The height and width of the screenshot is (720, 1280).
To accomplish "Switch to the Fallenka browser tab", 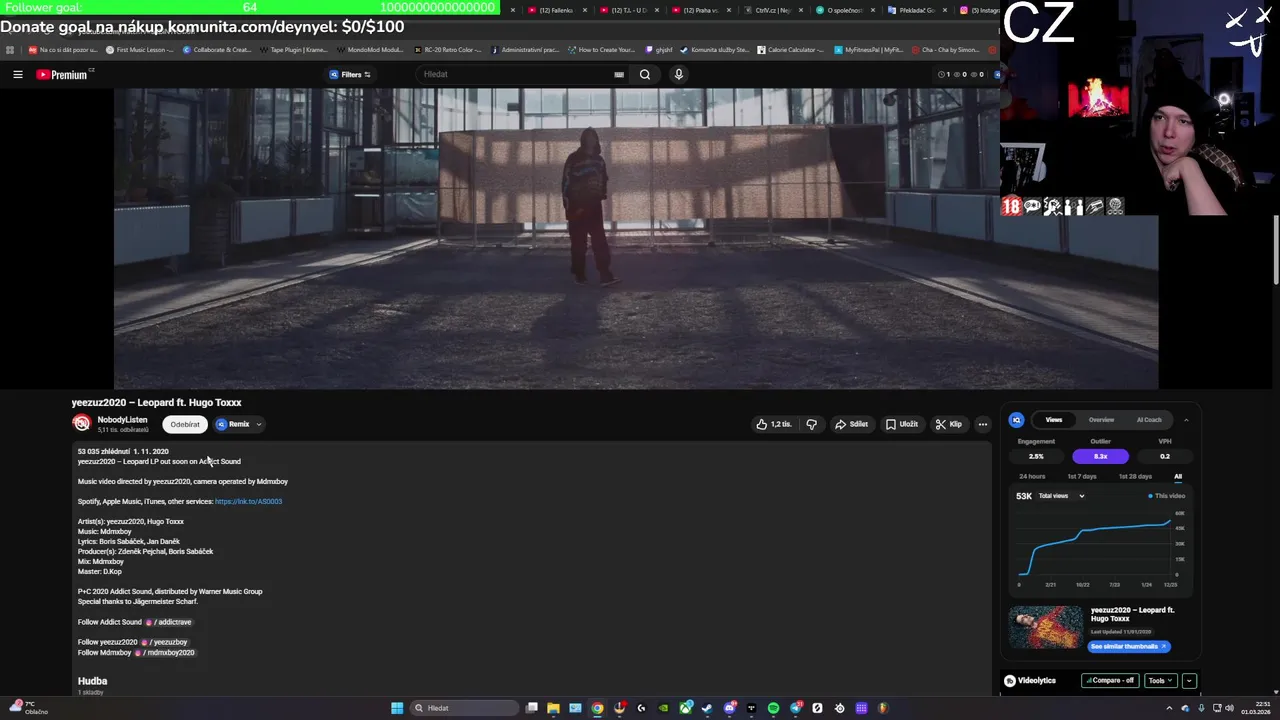I will click(x=555, y=10).
